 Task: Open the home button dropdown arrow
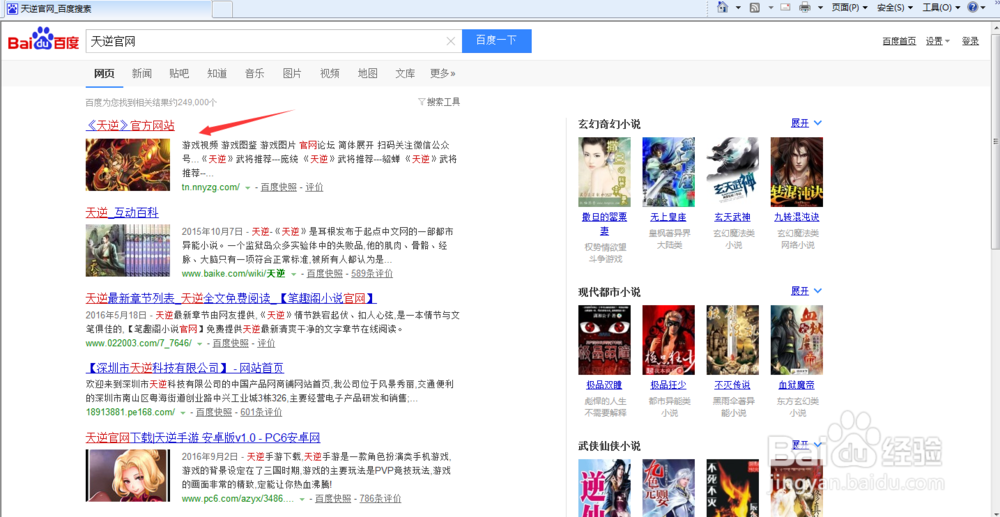(x=738, y=8)
